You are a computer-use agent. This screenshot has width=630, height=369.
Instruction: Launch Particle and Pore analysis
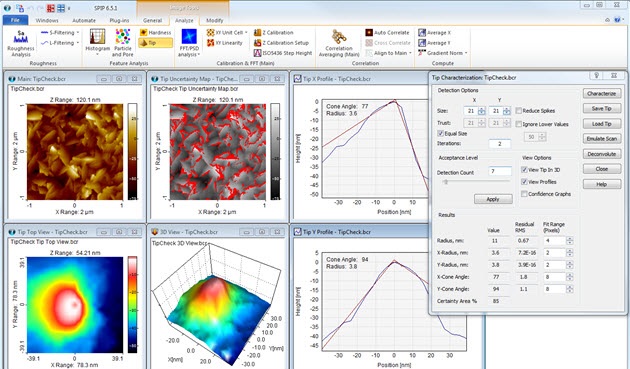123,43
